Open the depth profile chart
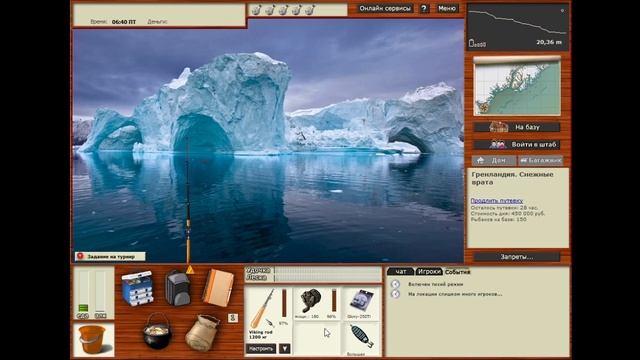Image resolution: width=640 pixels, height=360 pixels. (518, 27)
